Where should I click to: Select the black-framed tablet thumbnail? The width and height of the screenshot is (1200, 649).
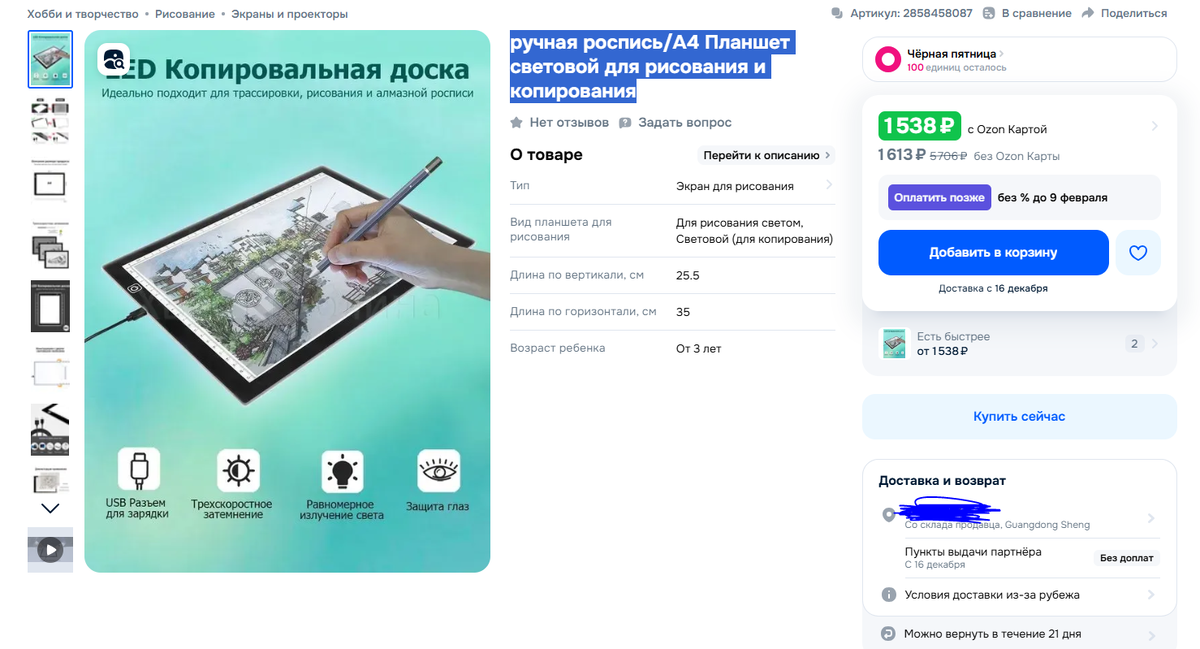point(50,305)
